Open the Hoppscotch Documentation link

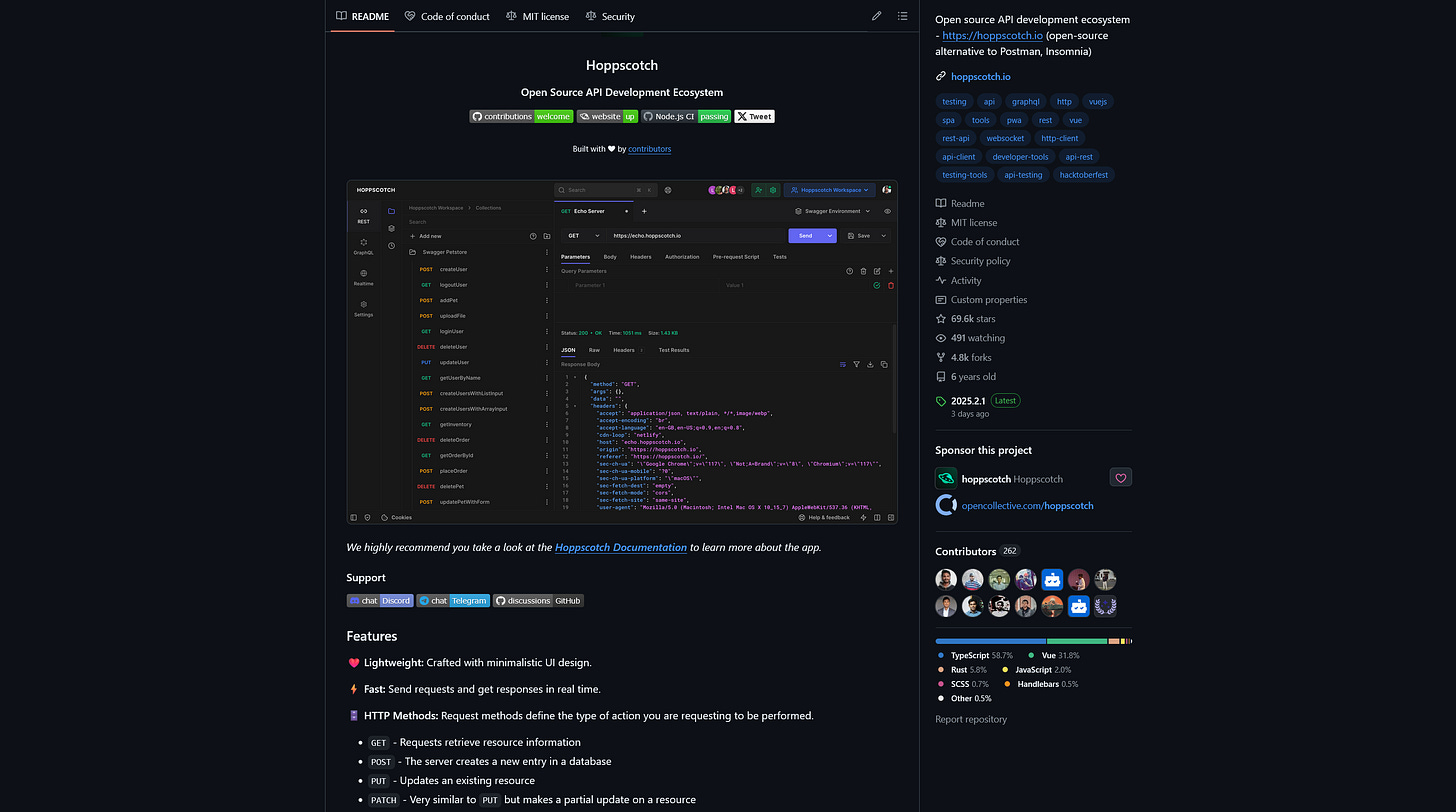[x=621, y=547]
